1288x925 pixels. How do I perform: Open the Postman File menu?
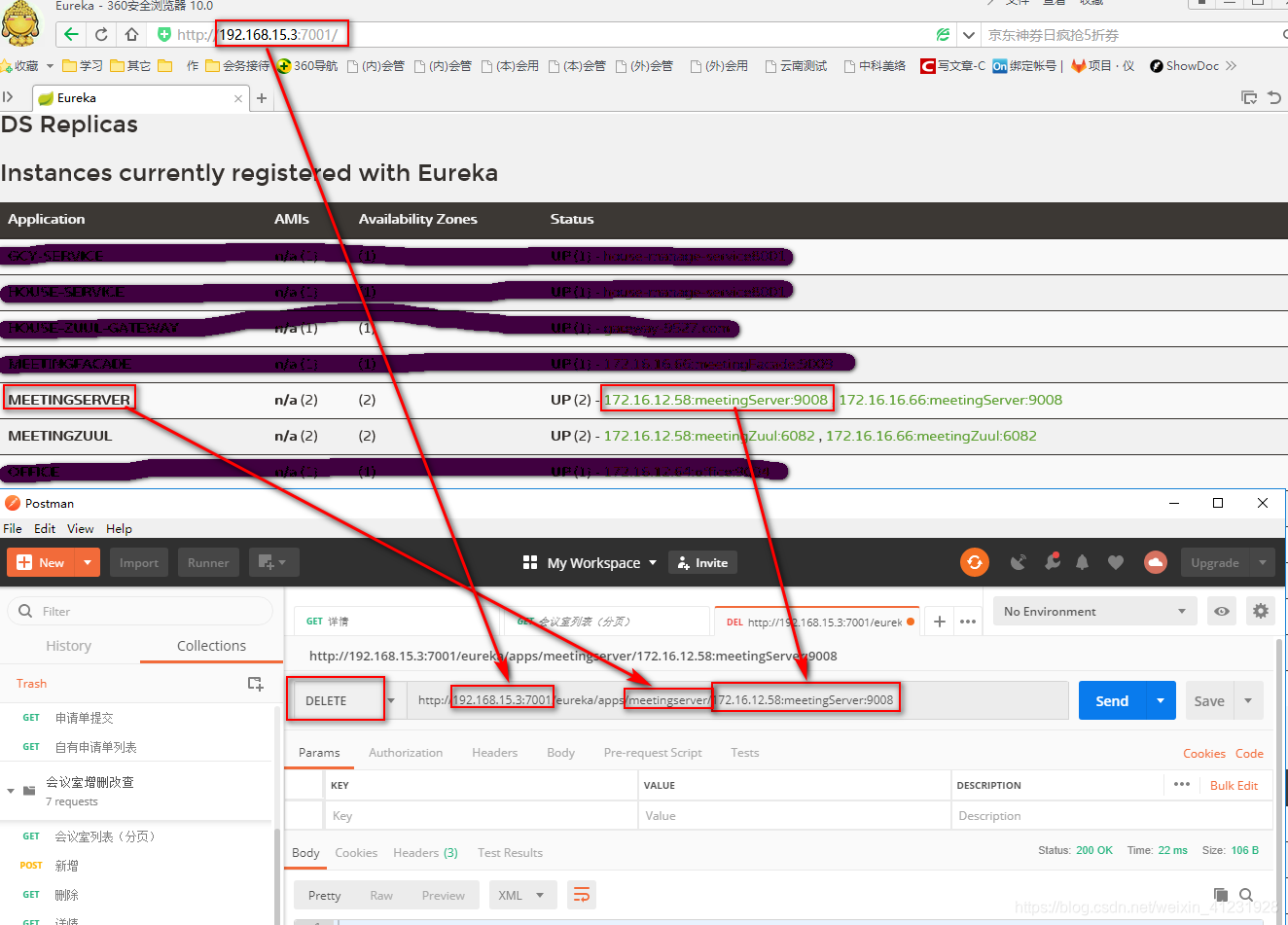tap(13, 529)
